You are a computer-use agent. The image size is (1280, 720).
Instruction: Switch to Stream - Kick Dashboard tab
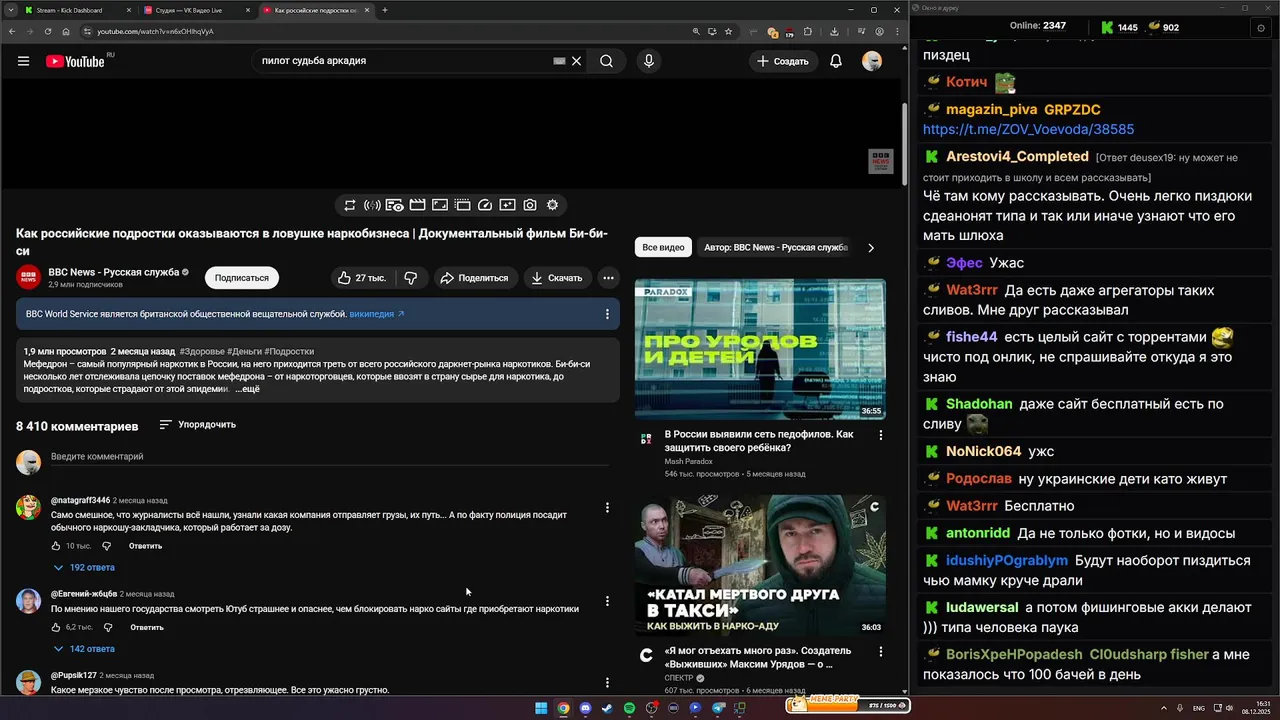[x=77, y=10]
